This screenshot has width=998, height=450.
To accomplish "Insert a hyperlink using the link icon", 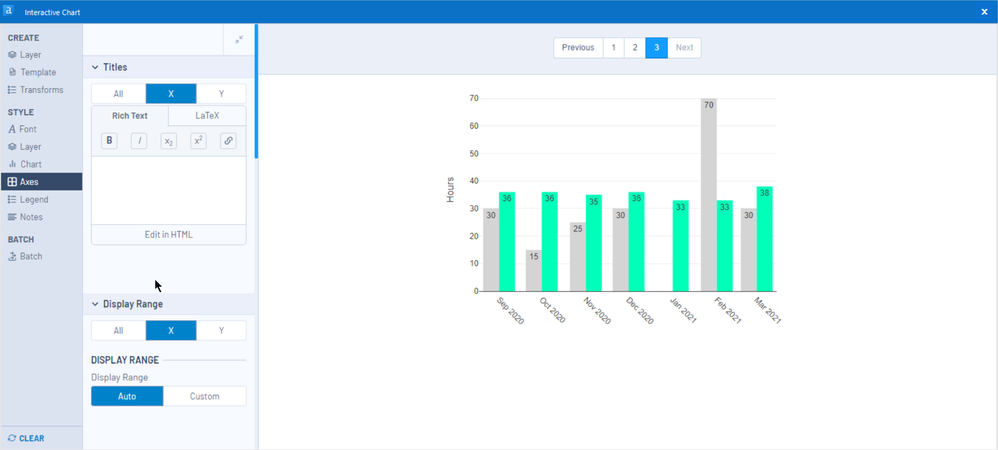I will point(228,141).
